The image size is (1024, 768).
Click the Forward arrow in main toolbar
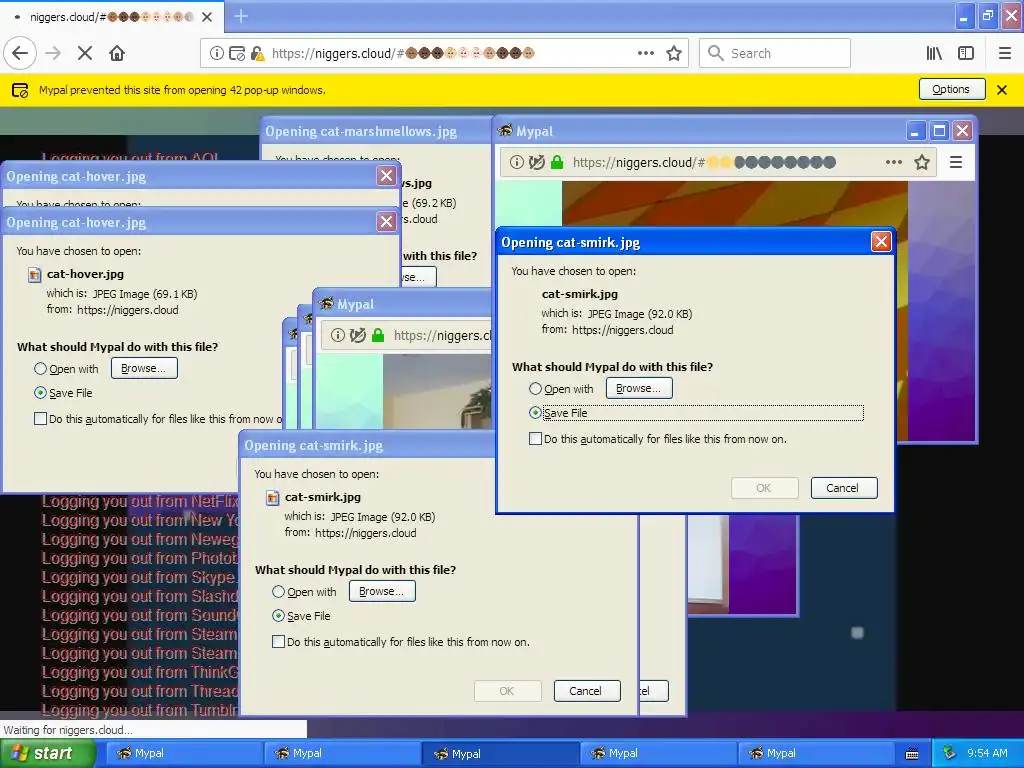pos(53,53)
